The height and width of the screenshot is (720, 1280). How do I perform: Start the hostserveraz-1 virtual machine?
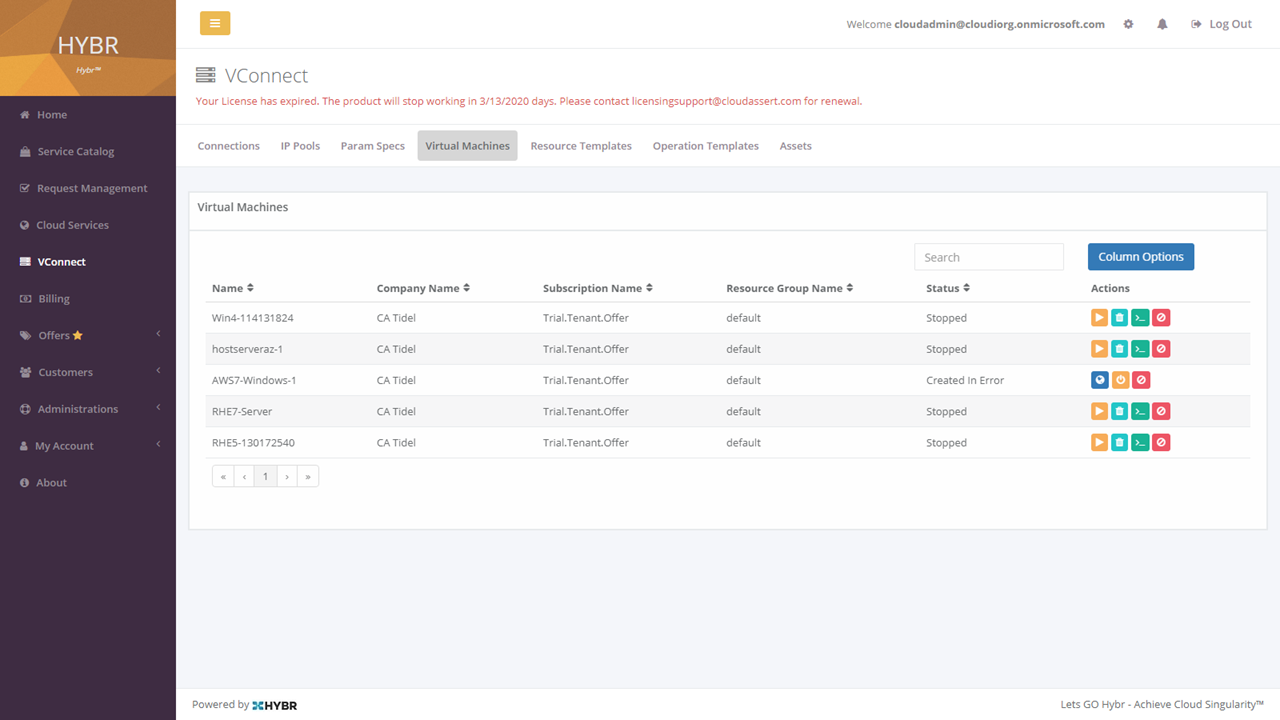(1099, 349)
